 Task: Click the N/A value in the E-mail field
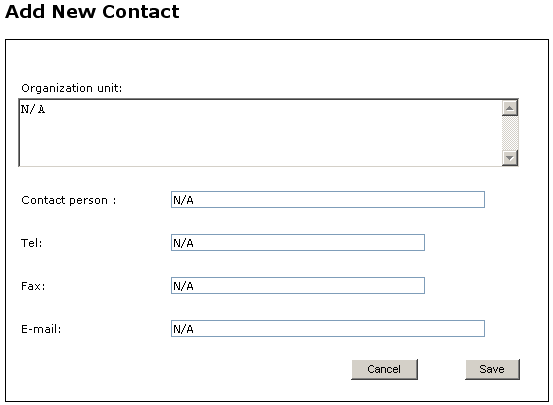click(x=183, y=329)
